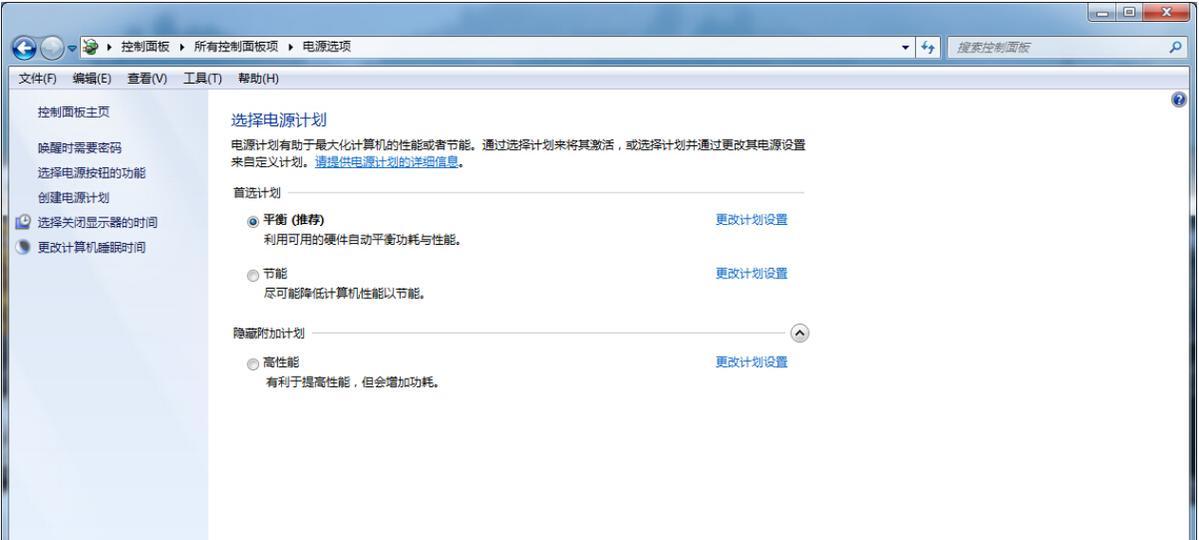The width and height of the screenshot is (1199, 540).
Task: Select the 节能 power plan
Action: (253, 275)
